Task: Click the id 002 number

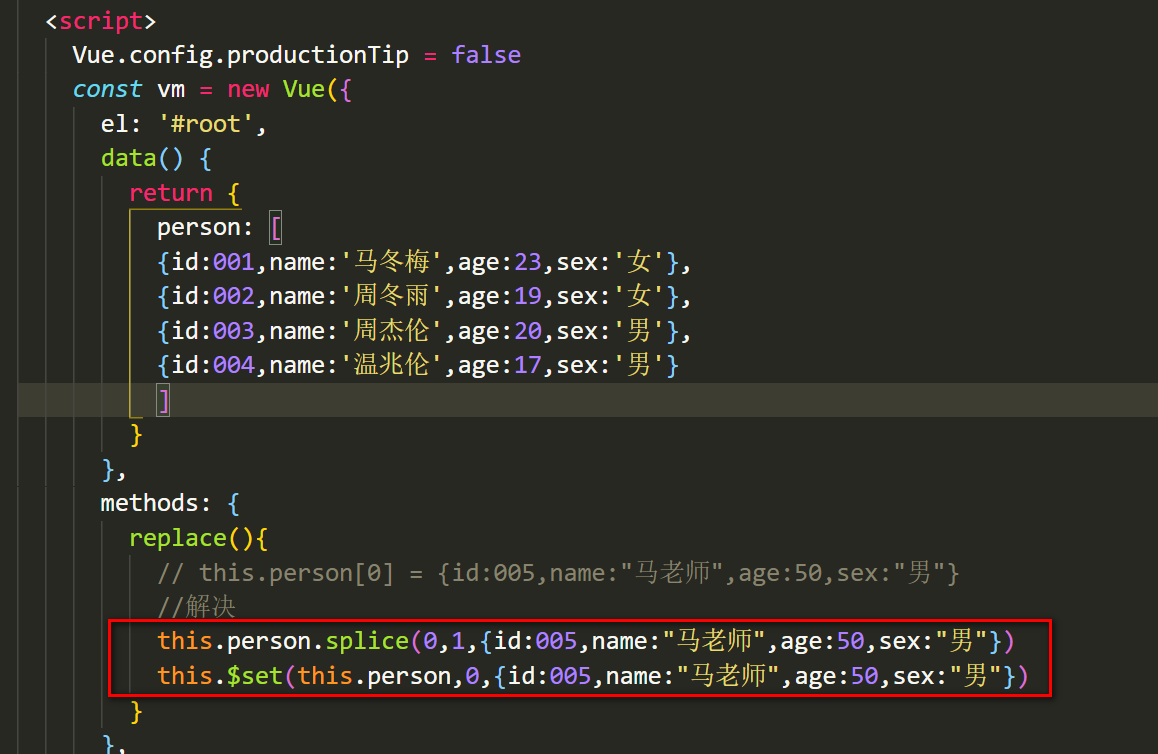Action: 233,296
